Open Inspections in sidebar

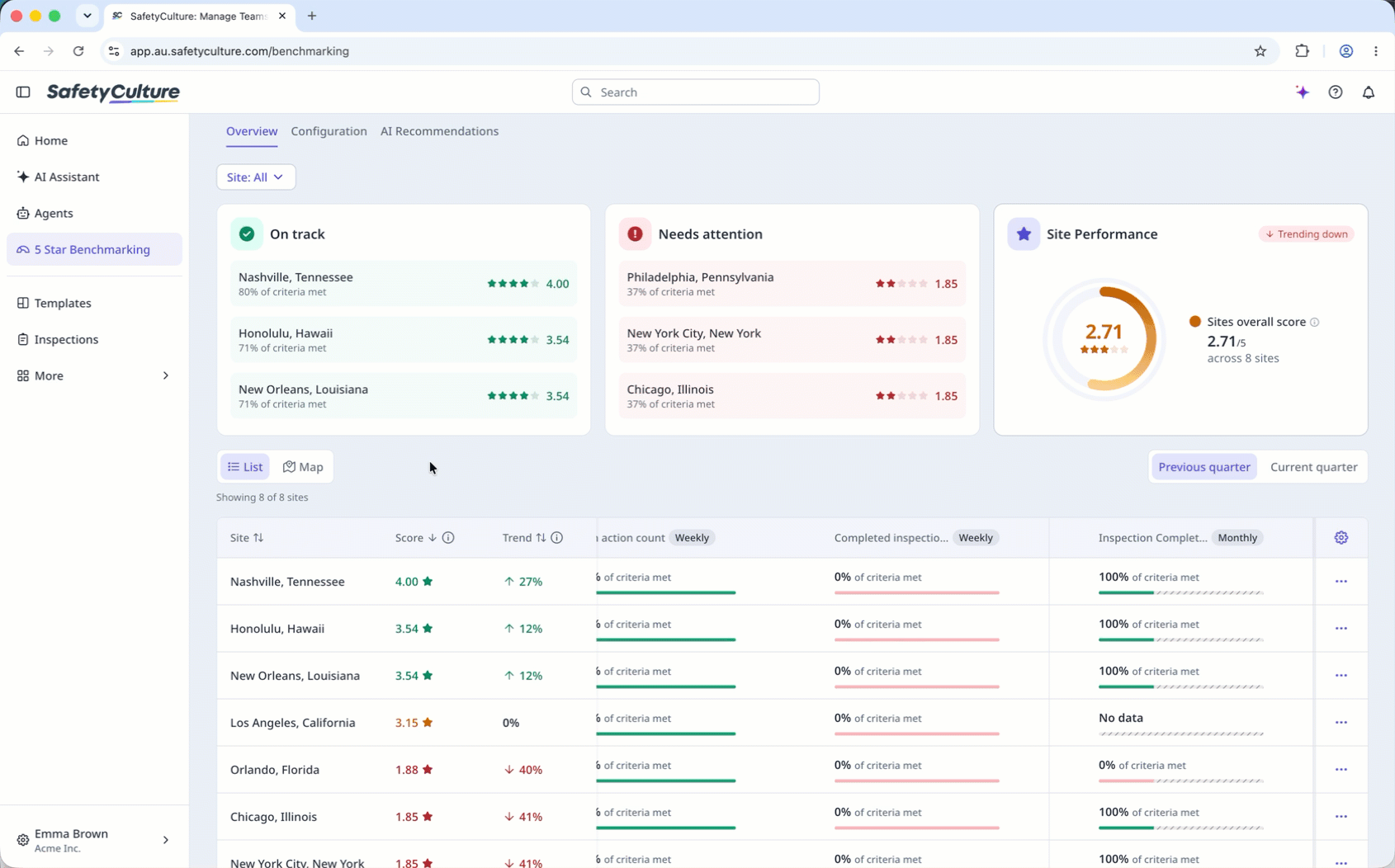point(94,340)
